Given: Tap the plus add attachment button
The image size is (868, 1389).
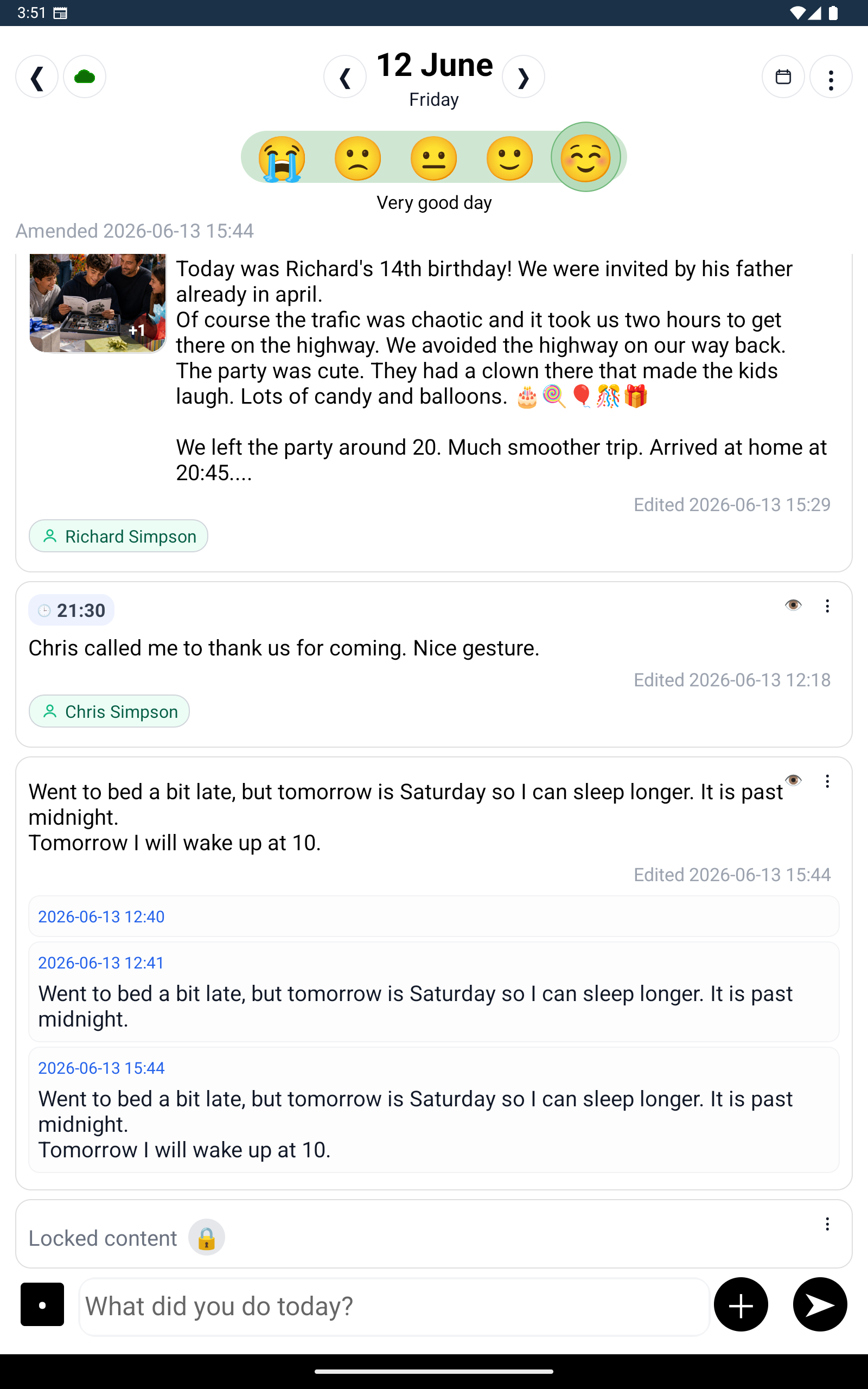Looking at the screenshot, I should click(741, 1304).
